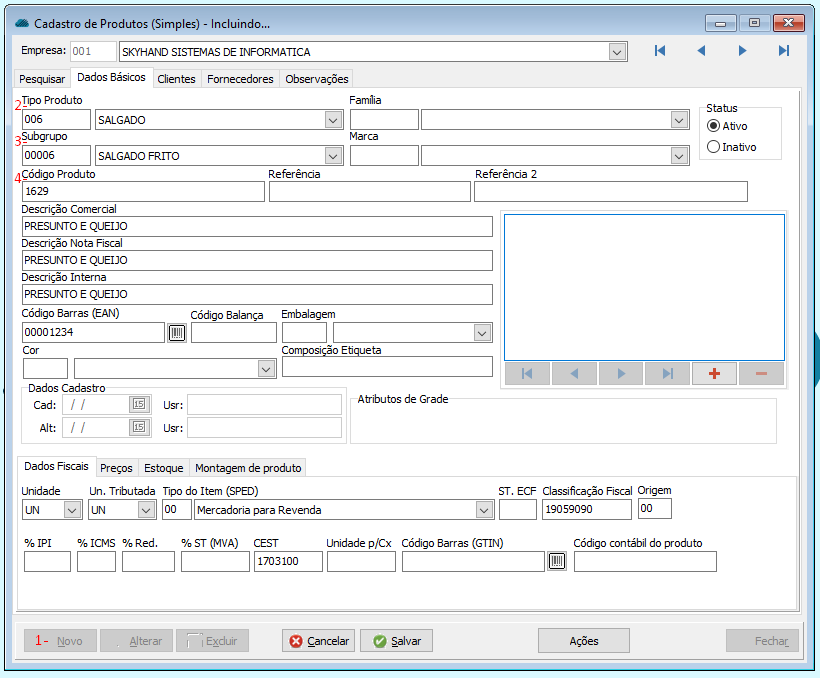This screenshot has width=820, height=678.
Task: Open calendar picker for Cad date
Action: [x=138, y=404]
